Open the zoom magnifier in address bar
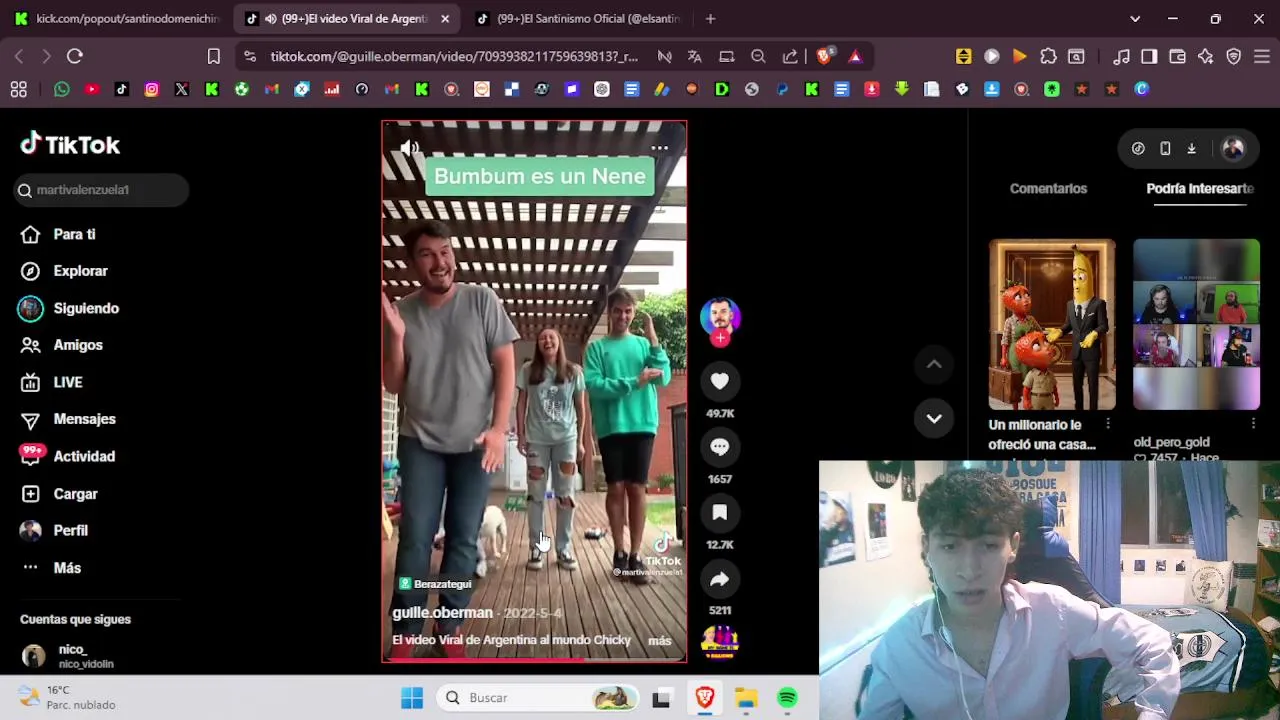Screen dimensions: 1280x720 (x=758, y=56)
